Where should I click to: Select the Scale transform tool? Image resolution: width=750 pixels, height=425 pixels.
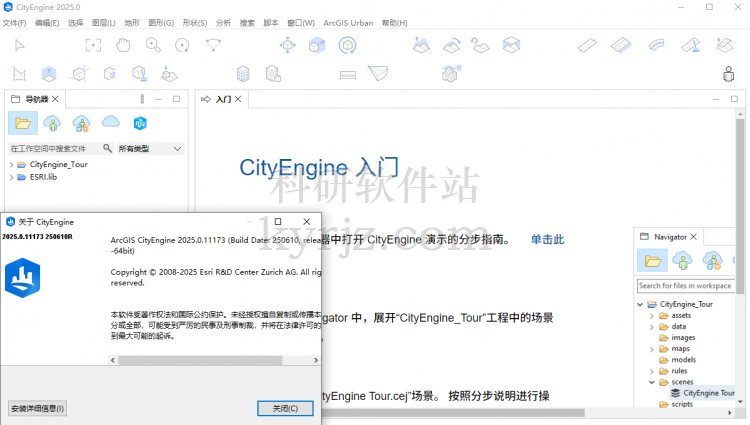point(317,45)
